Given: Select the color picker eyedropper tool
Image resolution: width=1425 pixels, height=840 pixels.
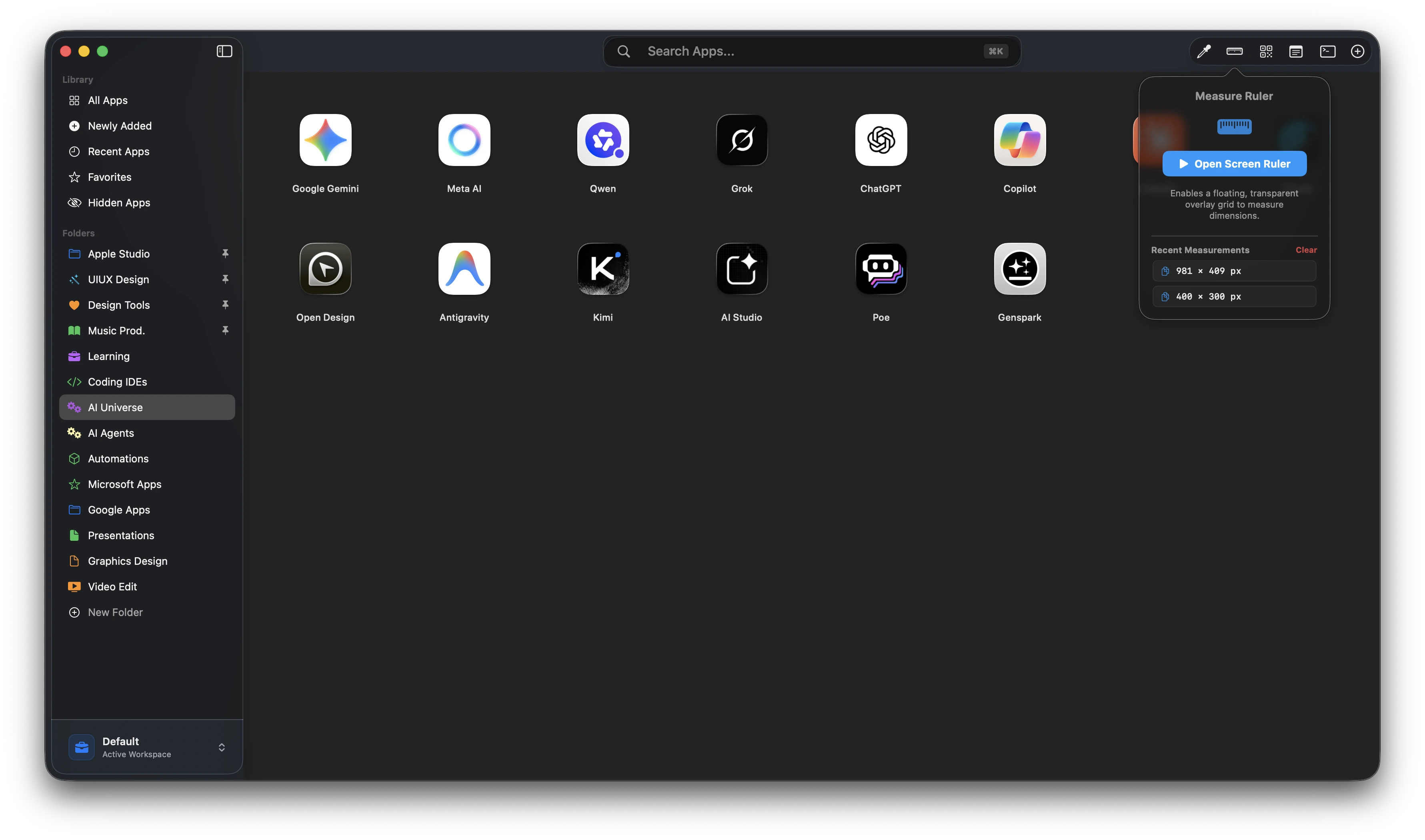Looking at the screenshot, I should (x=1204, y=52).
